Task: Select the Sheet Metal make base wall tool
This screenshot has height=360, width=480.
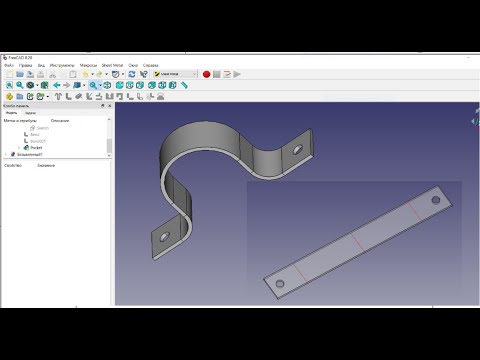Action: click(x=58, y=97)
